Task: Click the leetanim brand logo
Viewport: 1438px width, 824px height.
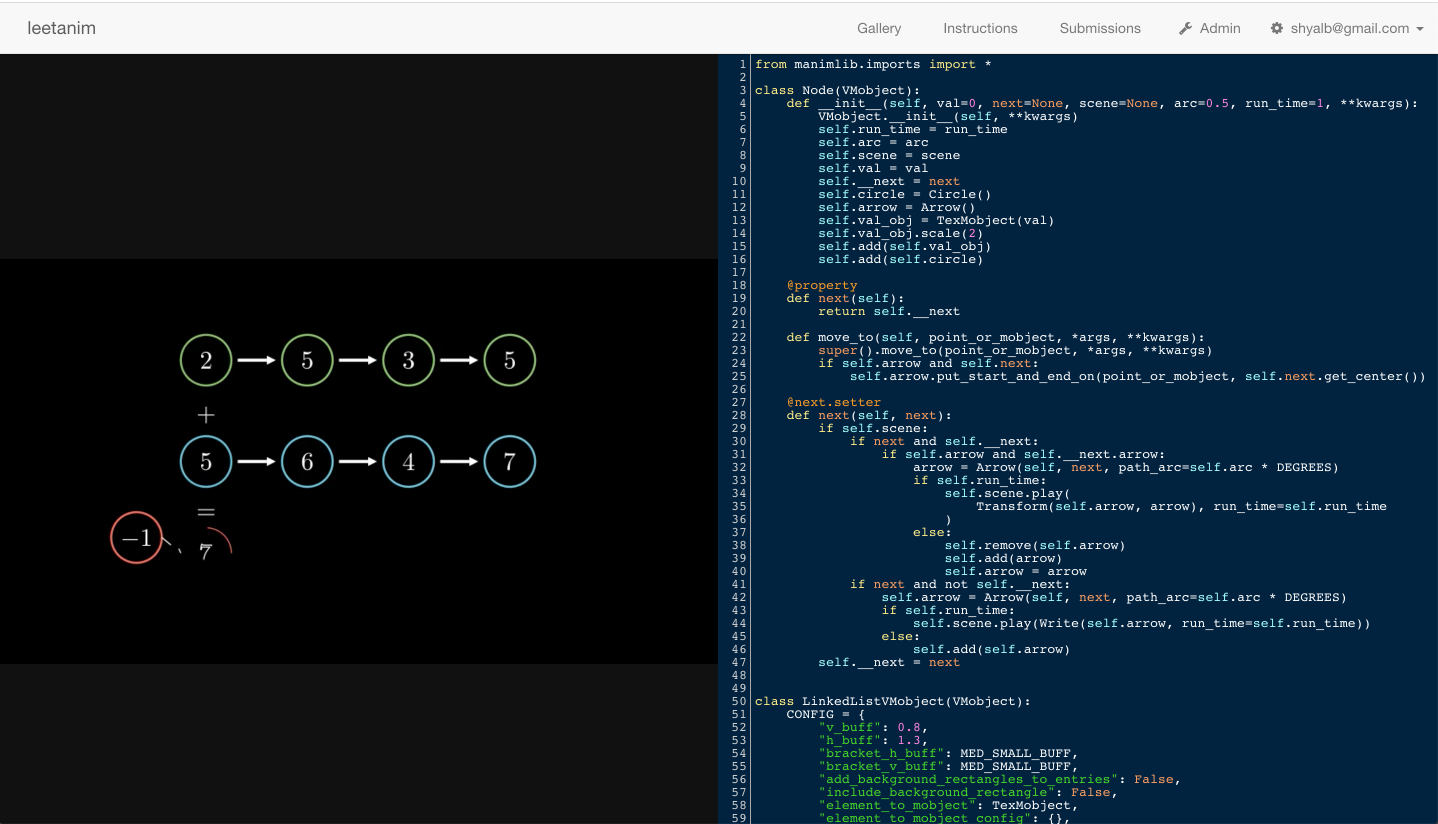Action: [61, 28]
